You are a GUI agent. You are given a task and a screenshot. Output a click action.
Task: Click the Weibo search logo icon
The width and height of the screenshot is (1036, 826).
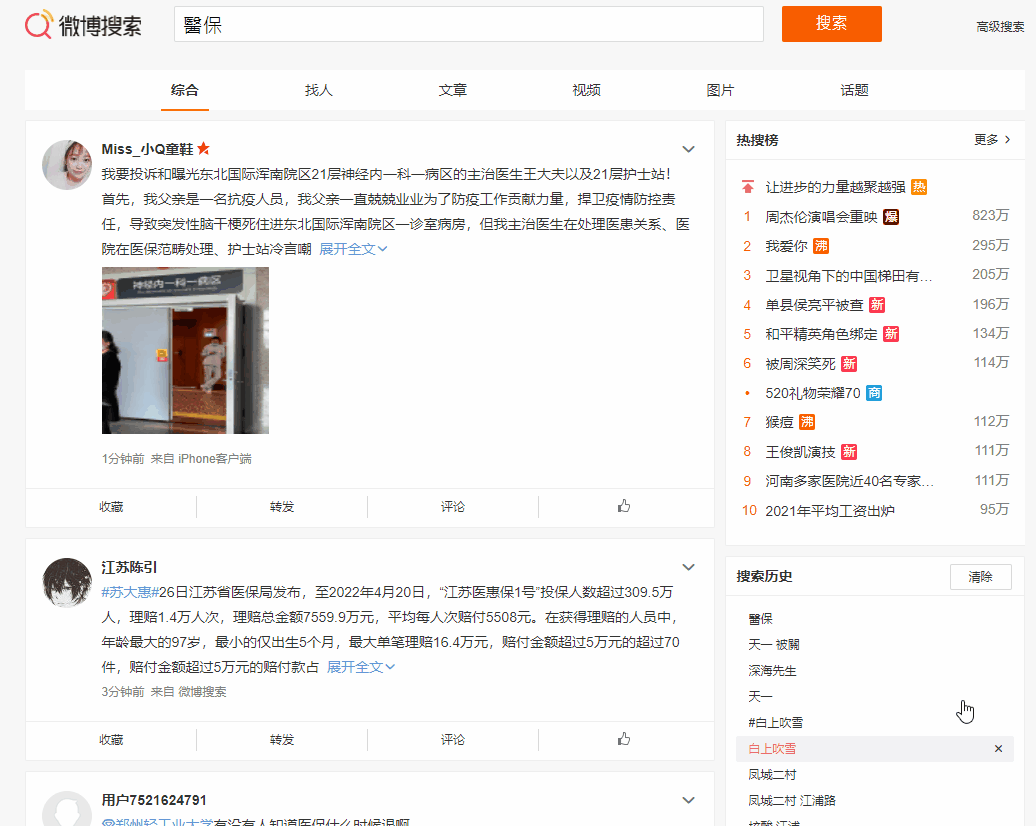38,25
